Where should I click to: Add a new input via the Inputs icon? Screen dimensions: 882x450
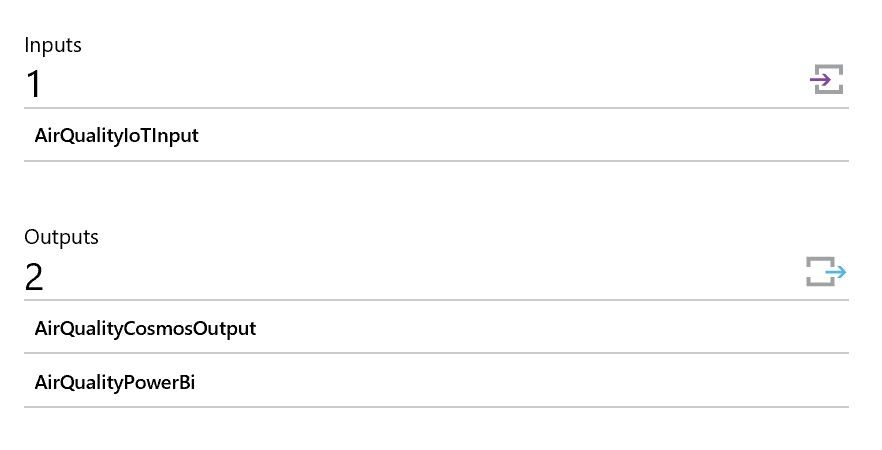tap(827, 79)
